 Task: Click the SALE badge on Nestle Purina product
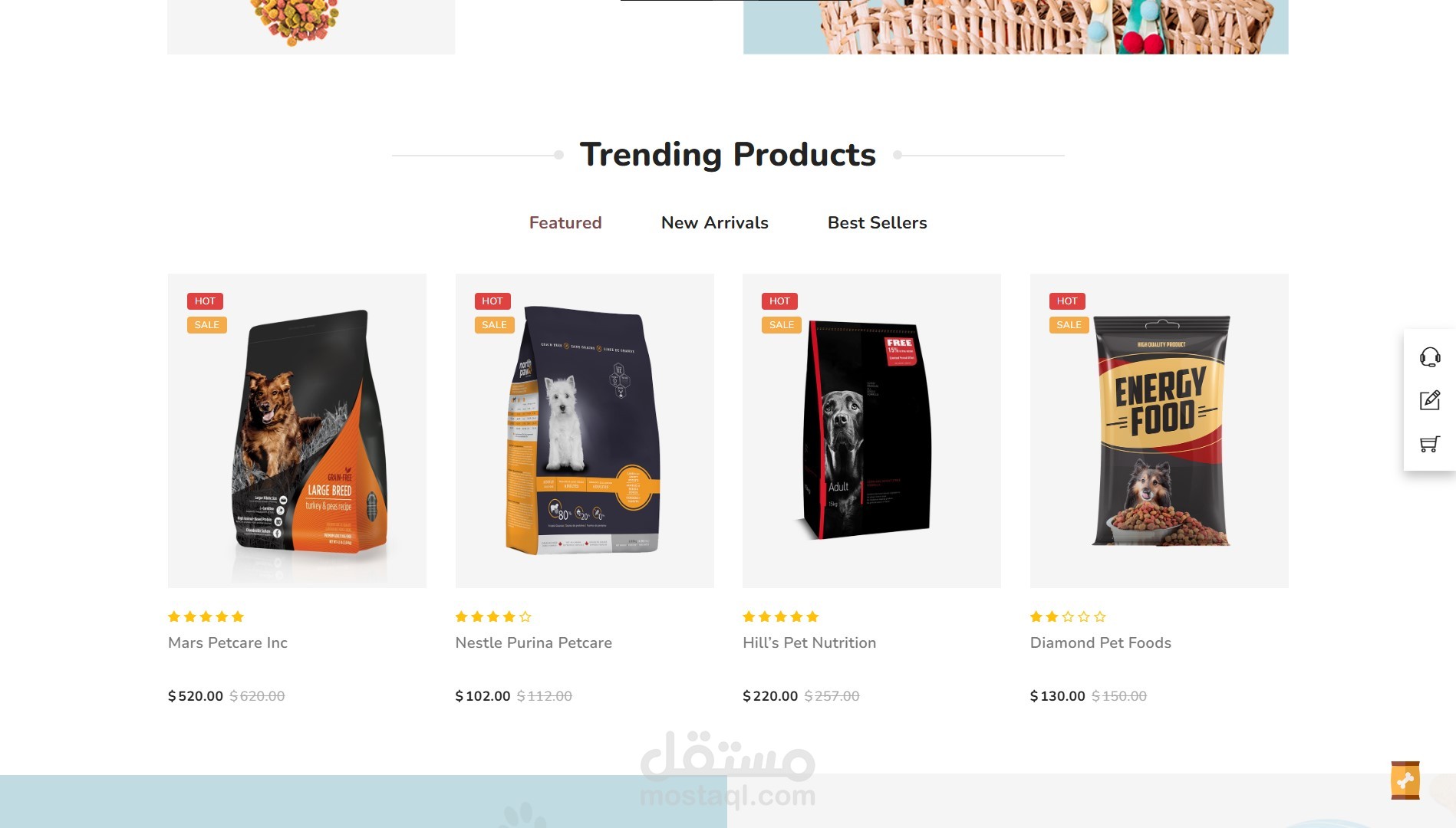494,325
